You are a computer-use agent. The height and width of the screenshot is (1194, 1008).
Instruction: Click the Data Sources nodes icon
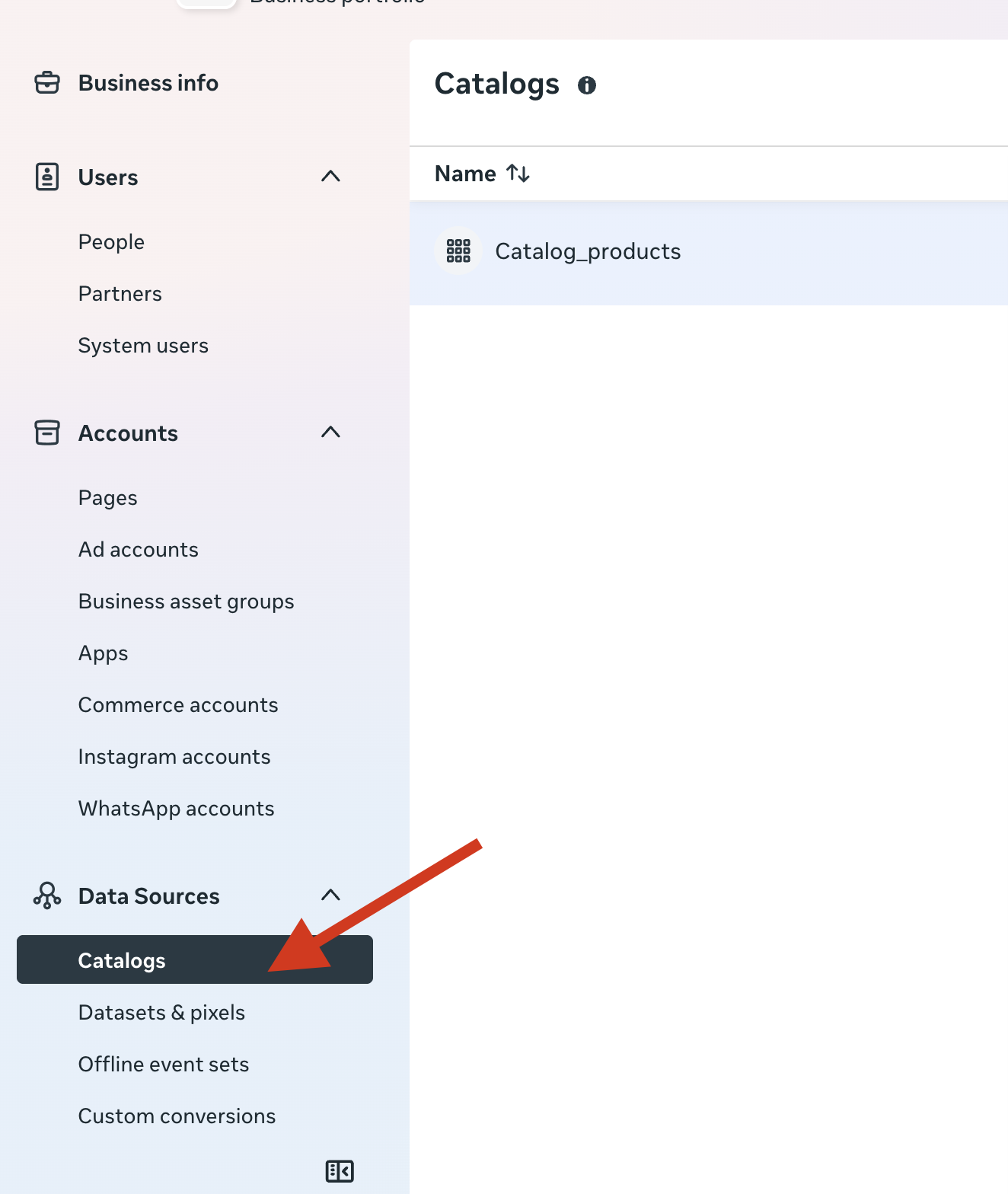coord(47,896)
